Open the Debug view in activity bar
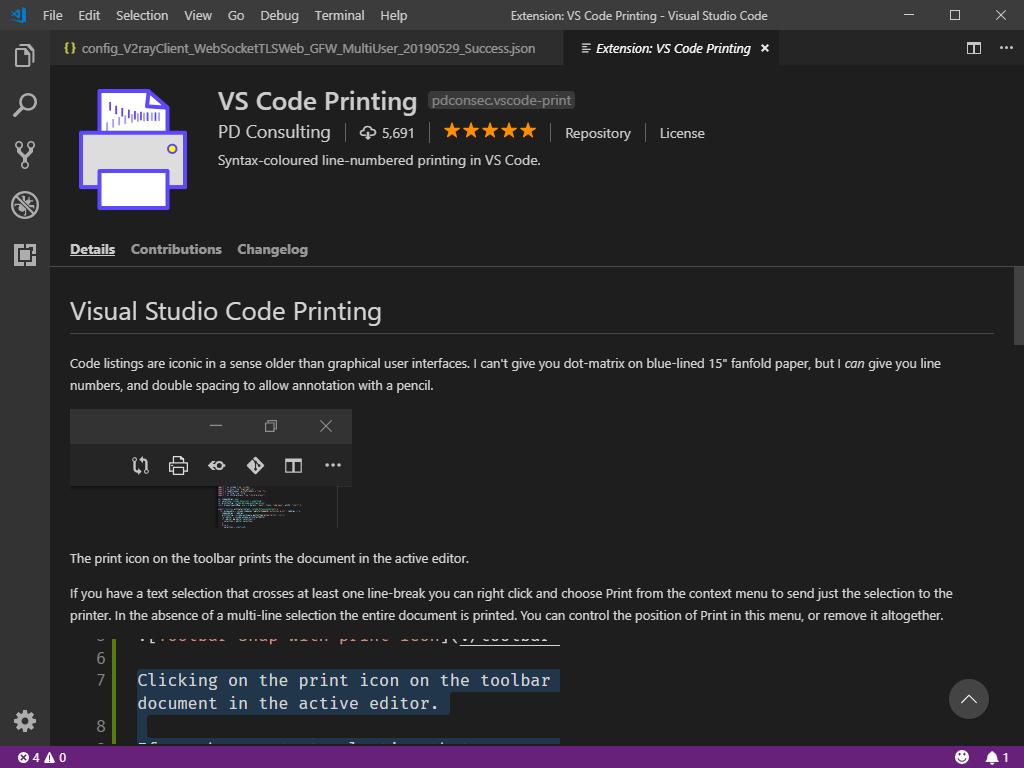 25,205
